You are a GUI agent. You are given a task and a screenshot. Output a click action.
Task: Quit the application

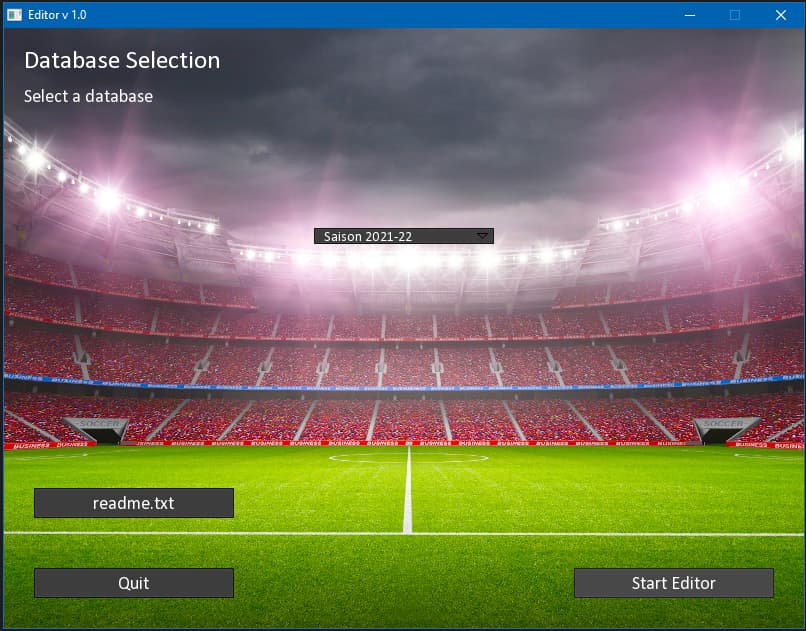pyautogui.click(x=134, y=583)
